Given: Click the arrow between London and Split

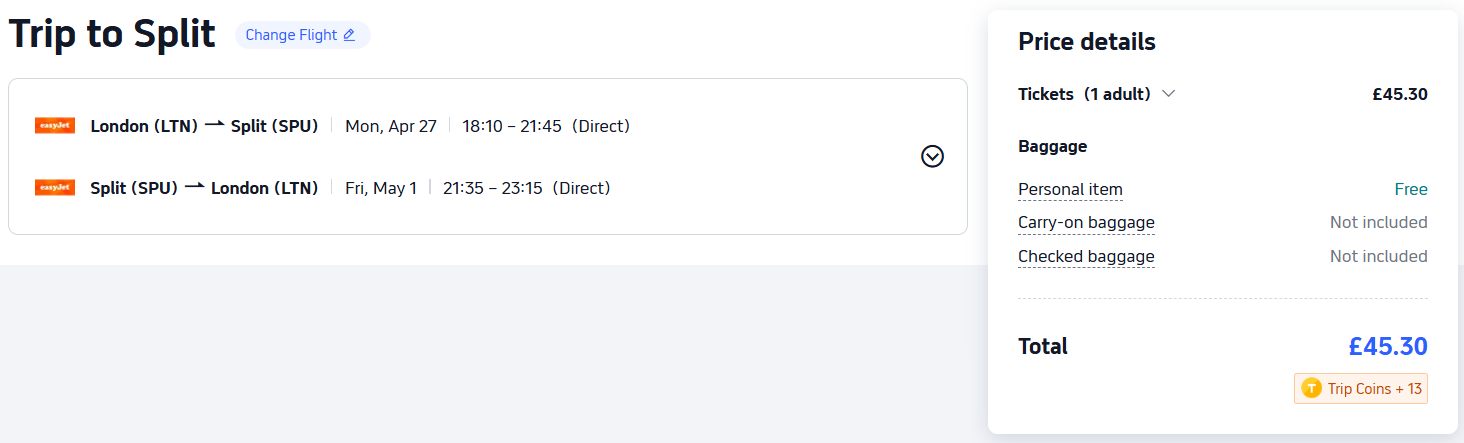Looking at the screenshot, I should tap(214, 126).
